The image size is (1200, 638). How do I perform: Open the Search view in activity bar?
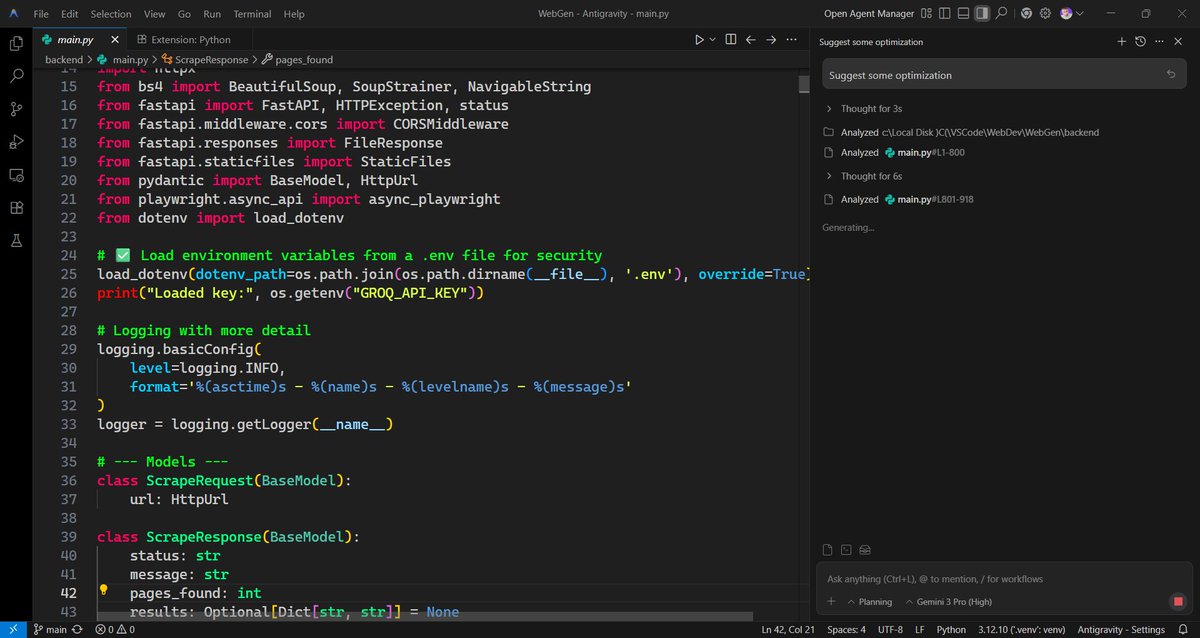click(16, 76)
